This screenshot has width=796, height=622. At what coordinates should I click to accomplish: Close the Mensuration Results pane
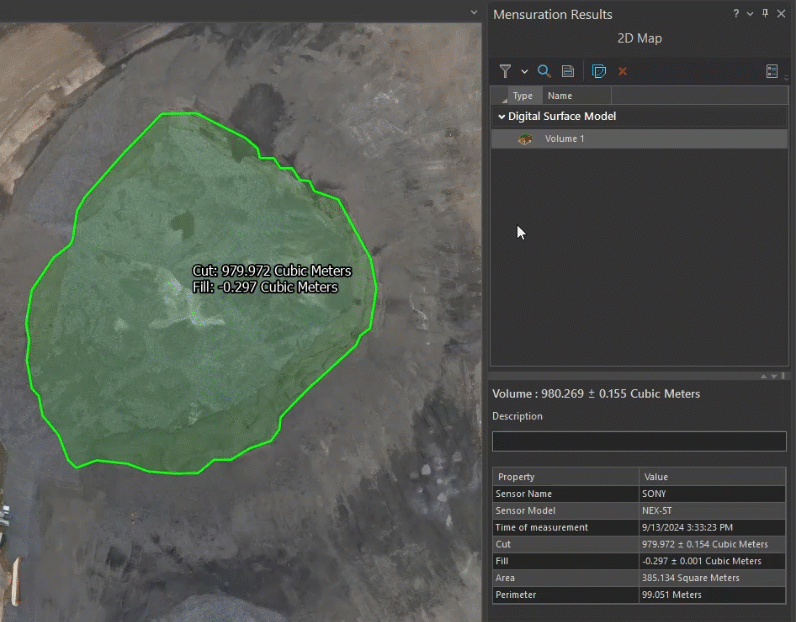781,14
